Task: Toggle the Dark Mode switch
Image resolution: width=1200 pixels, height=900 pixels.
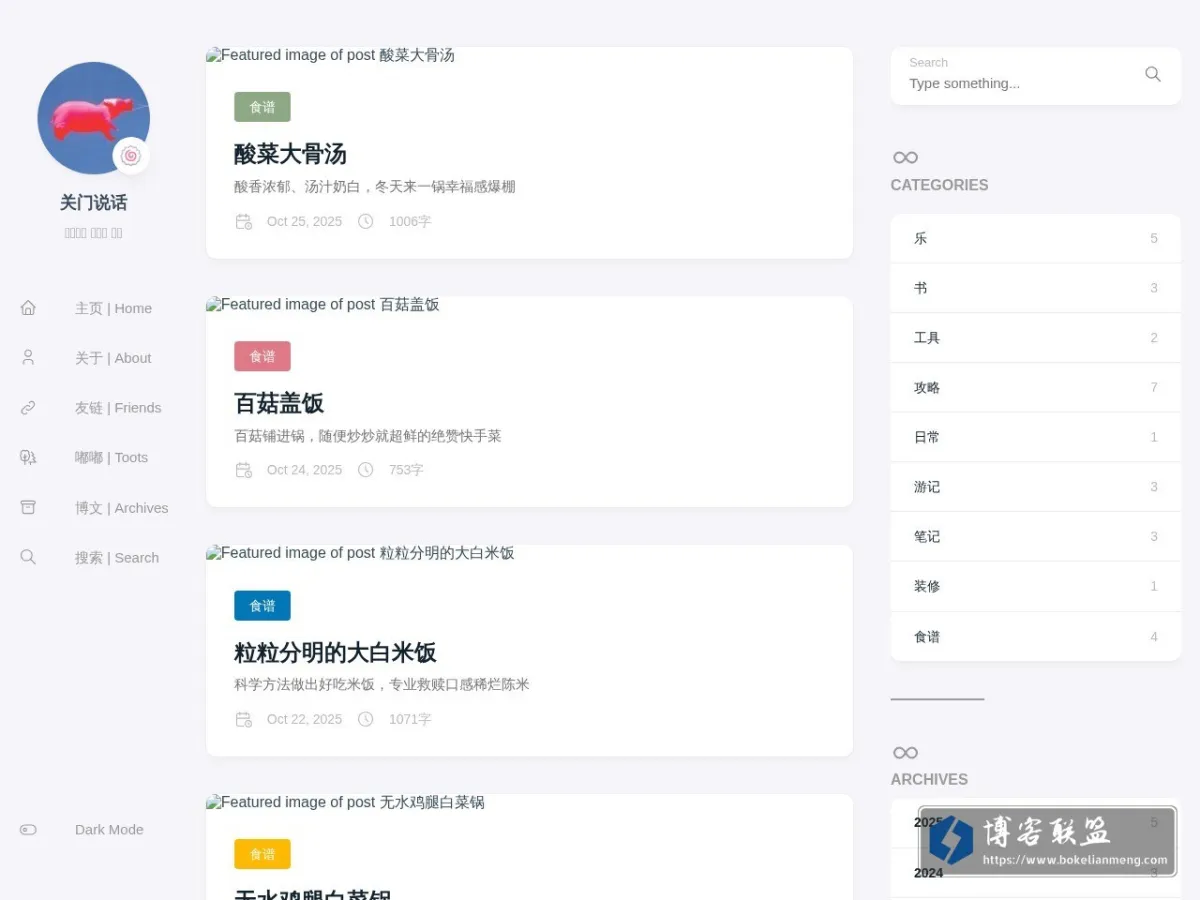Action: (x=28, y=829)
